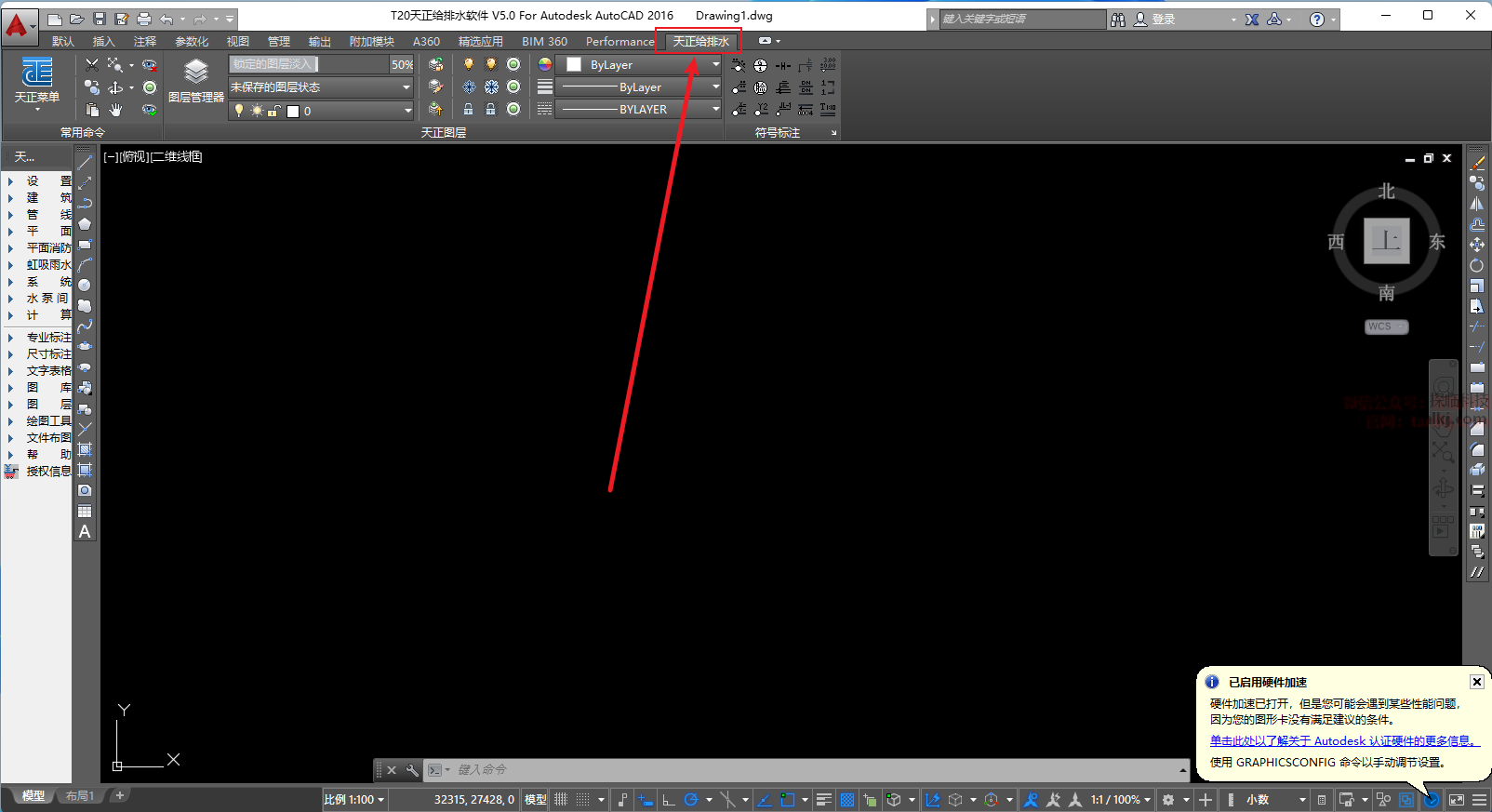Open the 视图 ribbon tab
The image size is (1492, 812).
(x=238, y=42)
